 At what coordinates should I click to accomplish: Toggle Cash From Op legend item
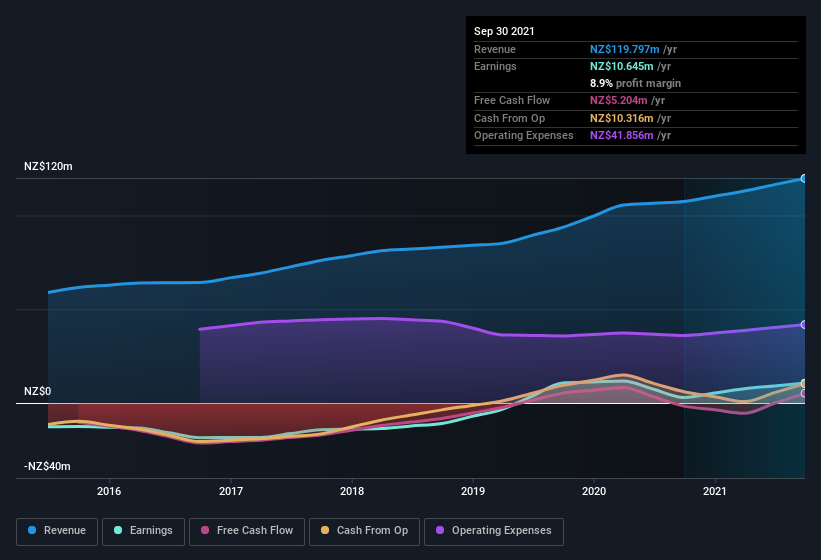[364, 531]
